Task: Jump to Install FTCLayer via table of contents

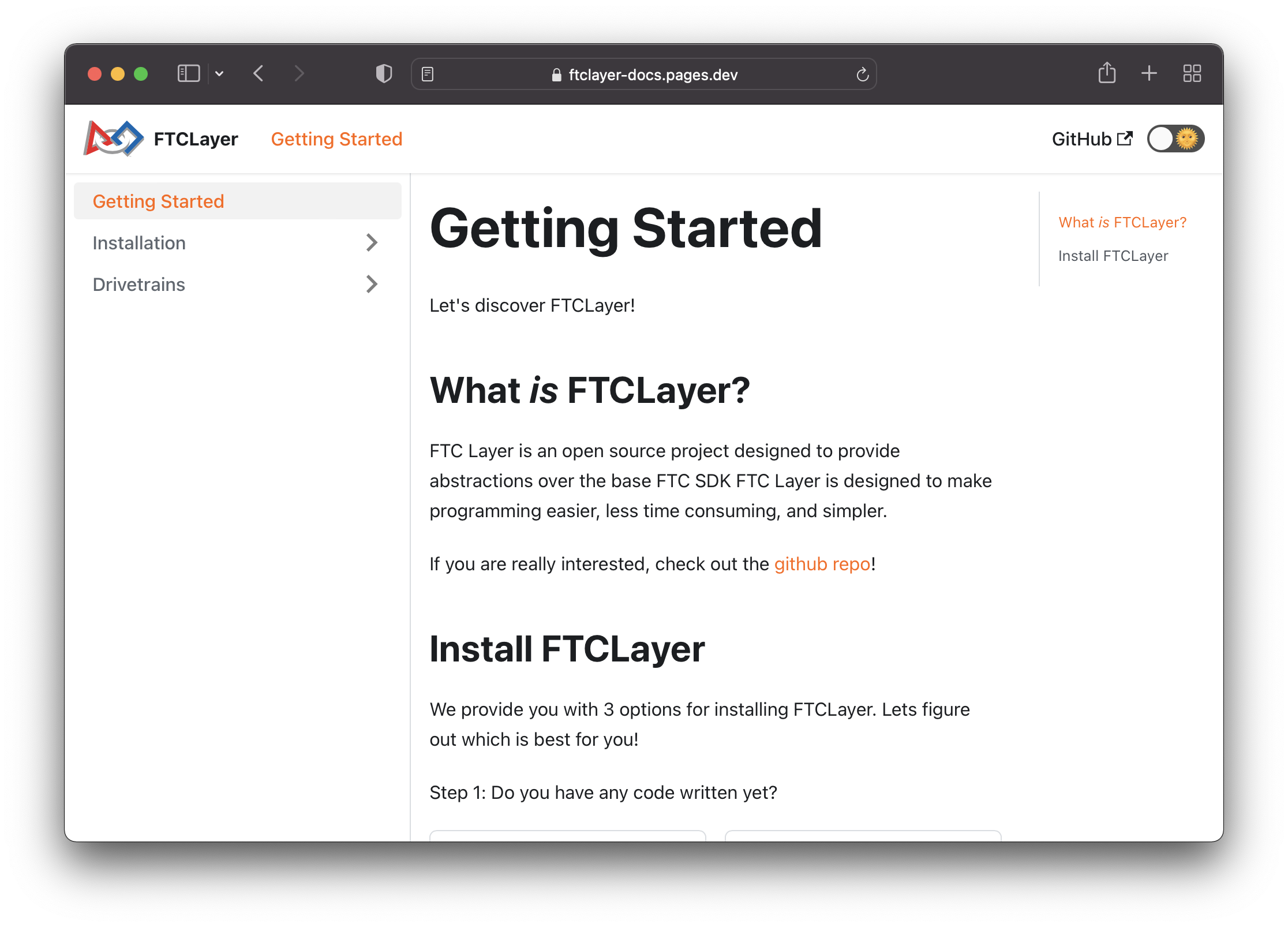Action: [x=1113, y=255]
